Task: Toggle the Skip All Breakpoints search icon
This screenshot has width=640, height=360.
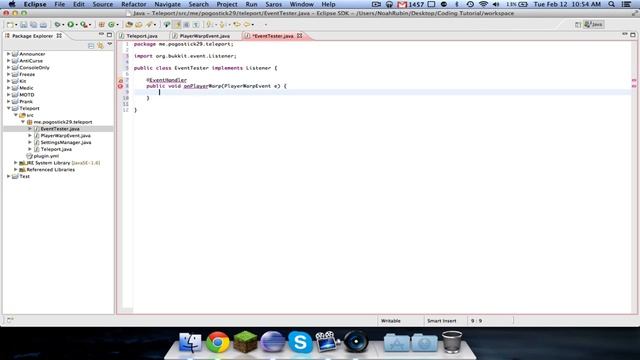Action: point(167,24)
